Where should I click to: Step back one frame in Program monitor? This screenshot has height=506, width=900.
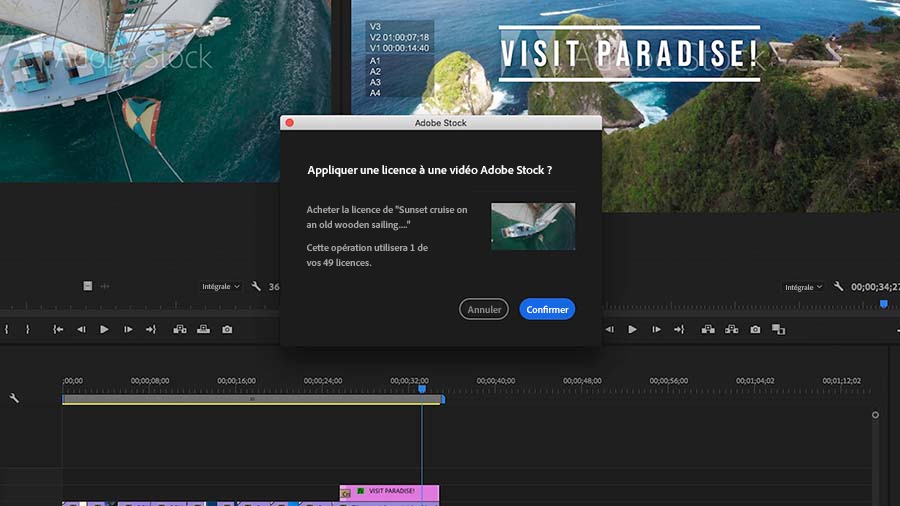click(610, 329)
